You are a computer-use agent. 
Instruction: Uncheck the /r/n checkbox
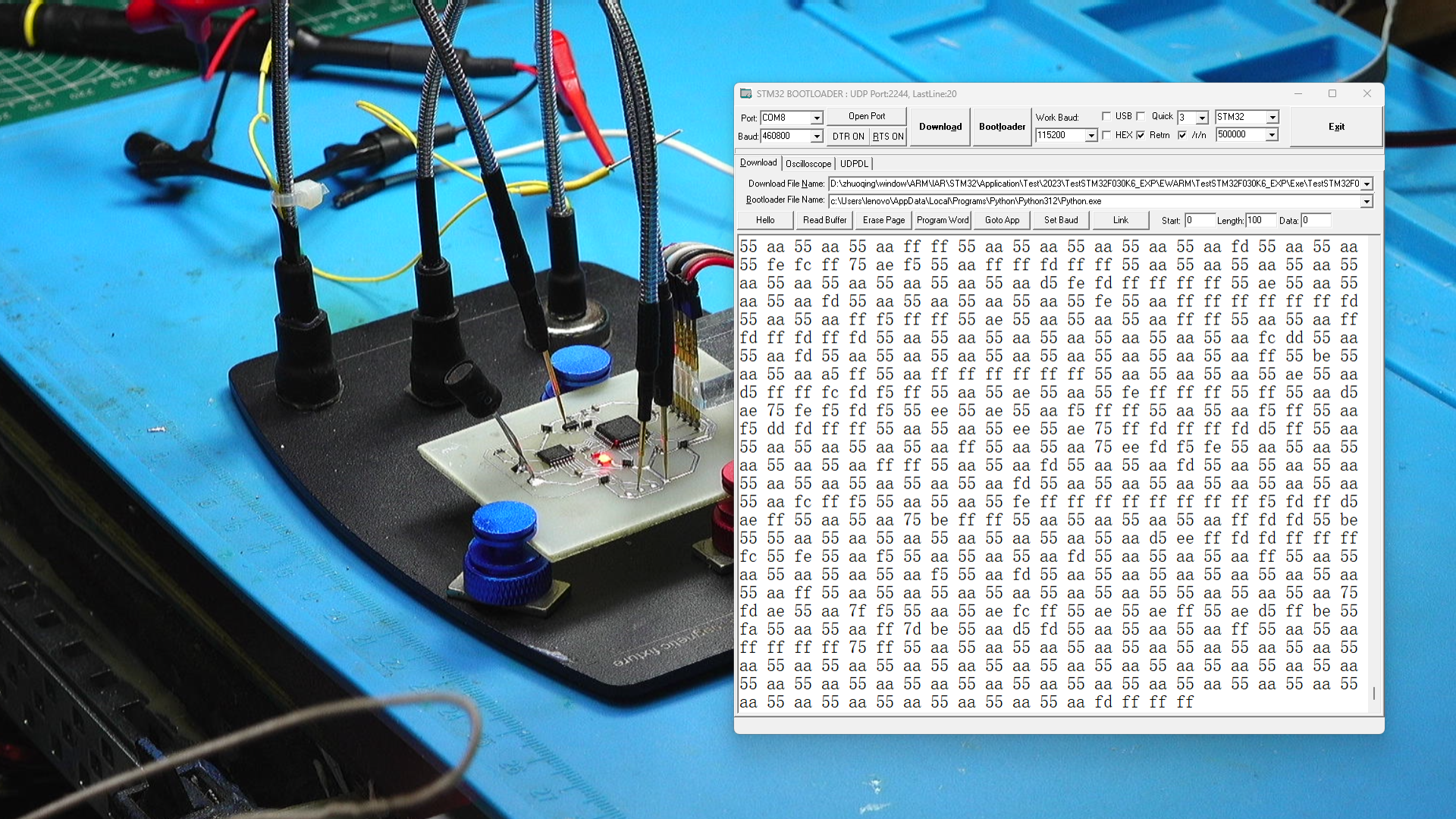pos(1182,135)
